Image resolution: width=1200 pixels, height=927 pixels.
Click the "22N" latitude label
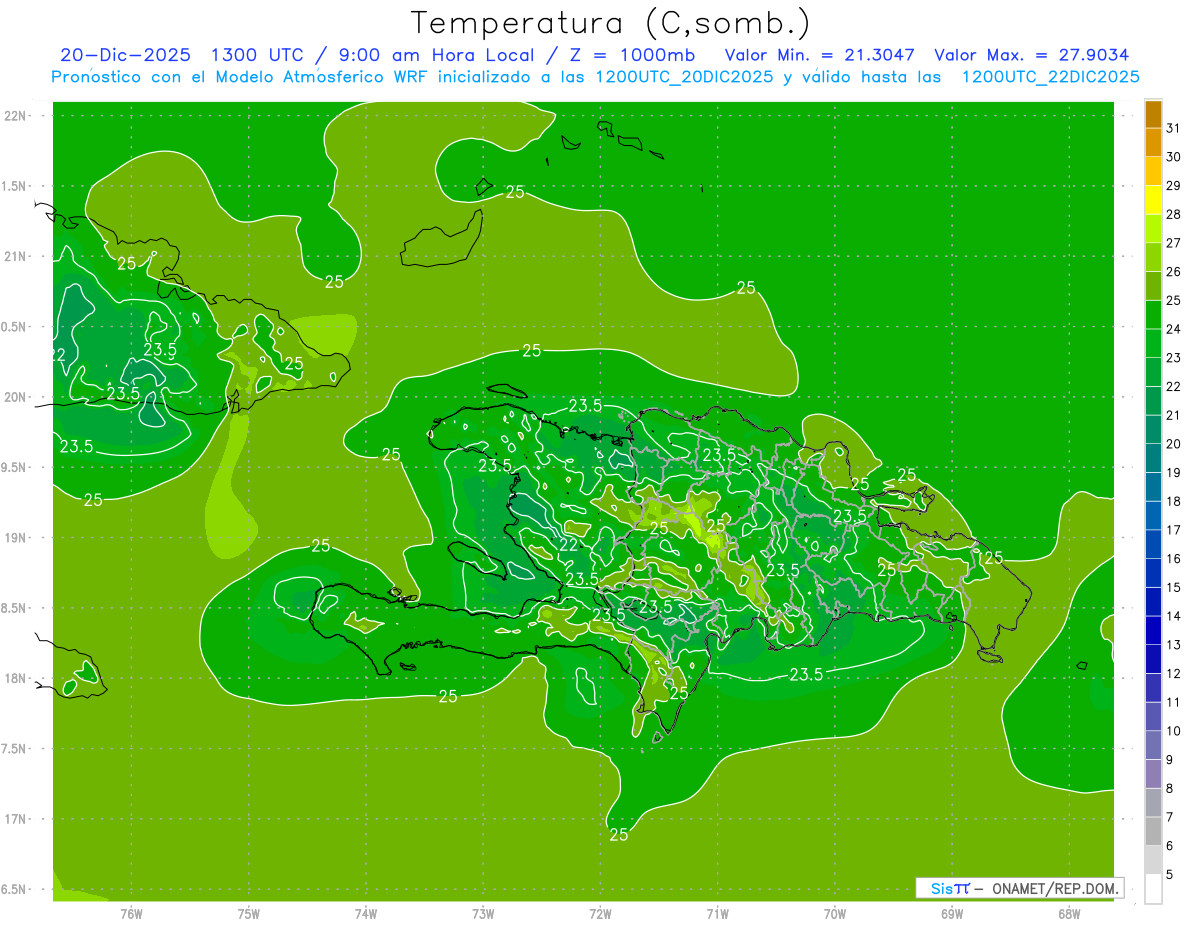[x=15, y=116]
